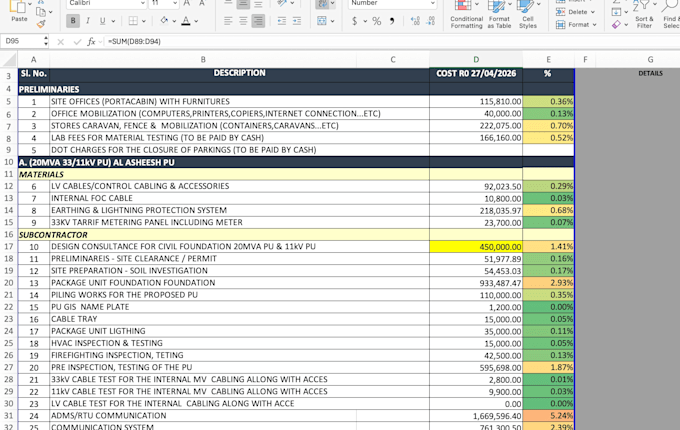Viewport: 680px width, 430px height.
Task: Open the Fill Color dropdown arrow
Action: 174,21
